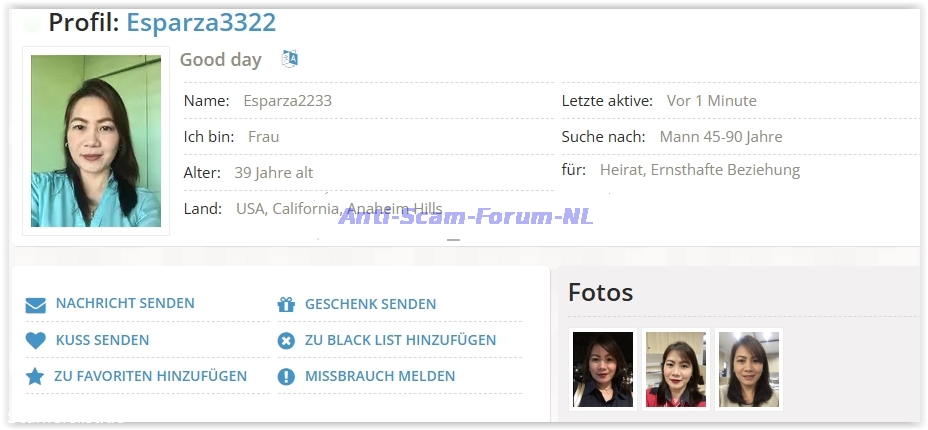View the middle Fotos thumbnail with red top
Screen dimensions: 928x430
(x=676, y=369)
